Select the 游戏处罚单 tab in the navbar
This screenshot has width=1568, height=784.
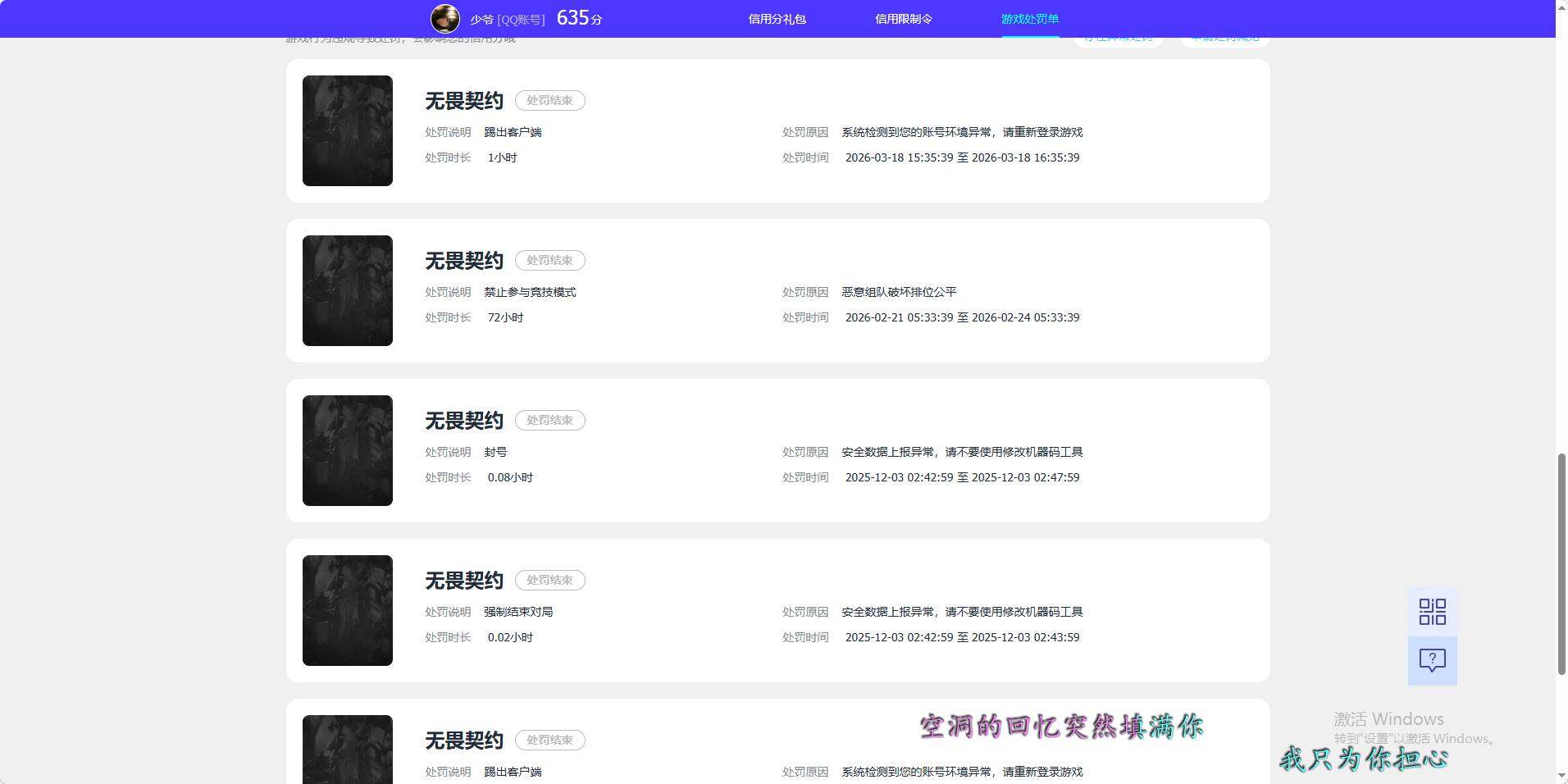(x=1029, y=18)
